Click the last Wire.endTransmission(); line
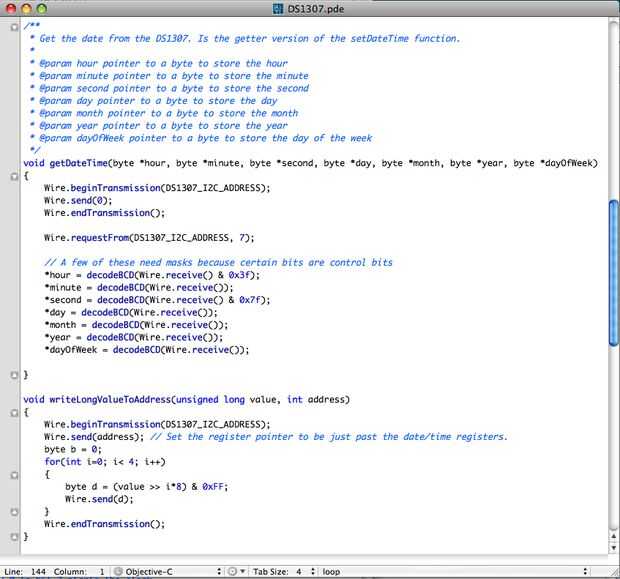 pyautogui.click(x=104, y=524)
